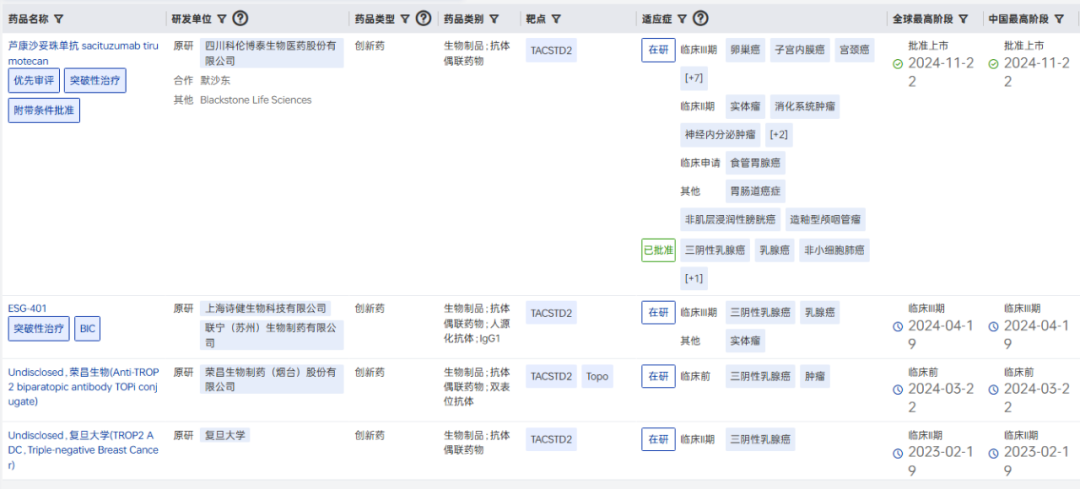Image resolution: width=1080 pixels, height=489 pixels.
Task: Filter the 靶点 column
Action: [x=555, y=19]
